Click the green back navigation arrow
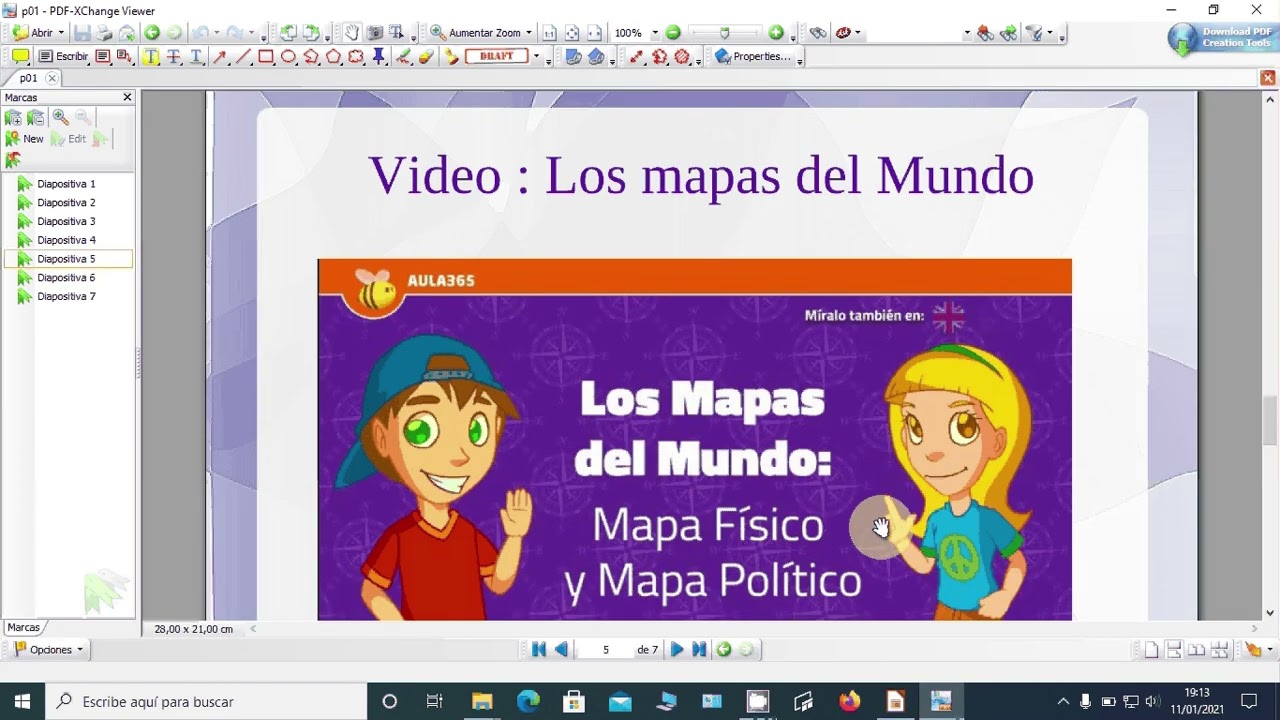This screenshot has height=720, width=1280. (152, 33)
